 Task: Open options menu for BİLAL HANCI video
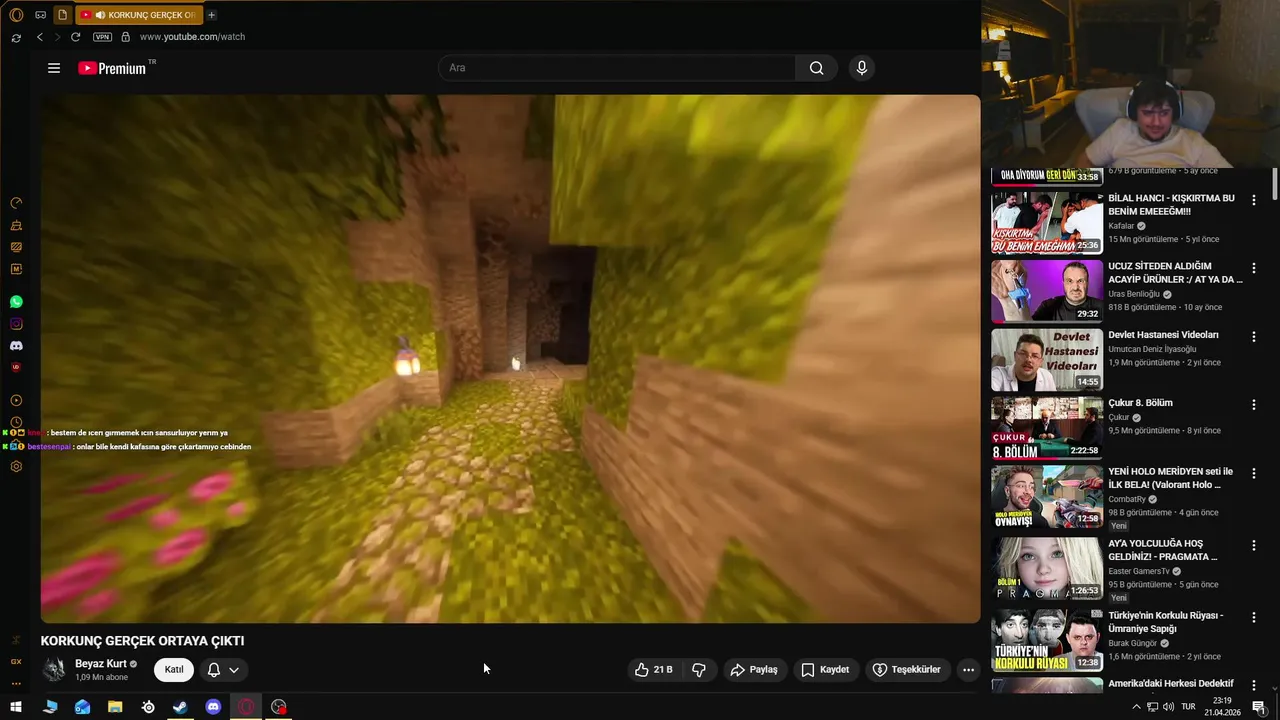(1253, 200)
